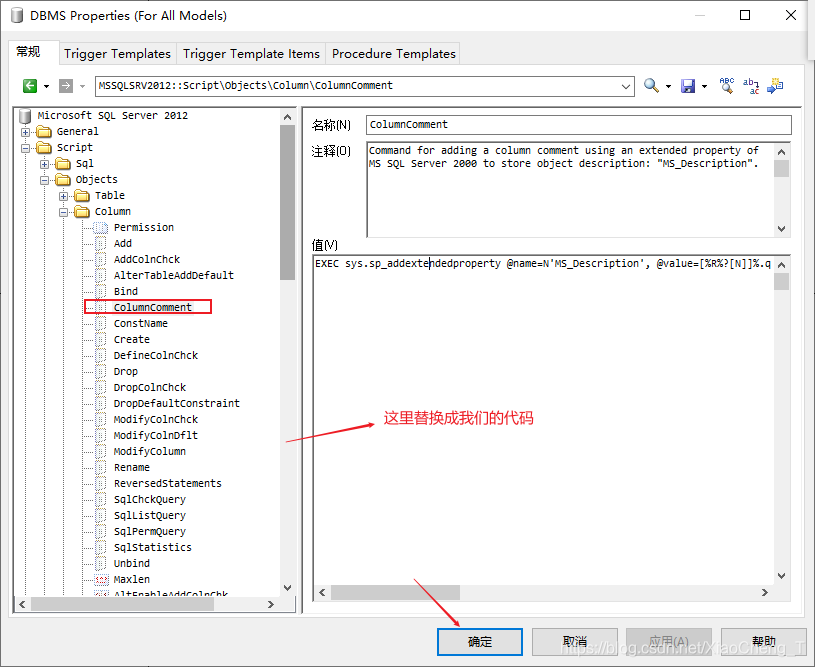
Task: Open the Trigger Templates tab
Action: (117, 54)
